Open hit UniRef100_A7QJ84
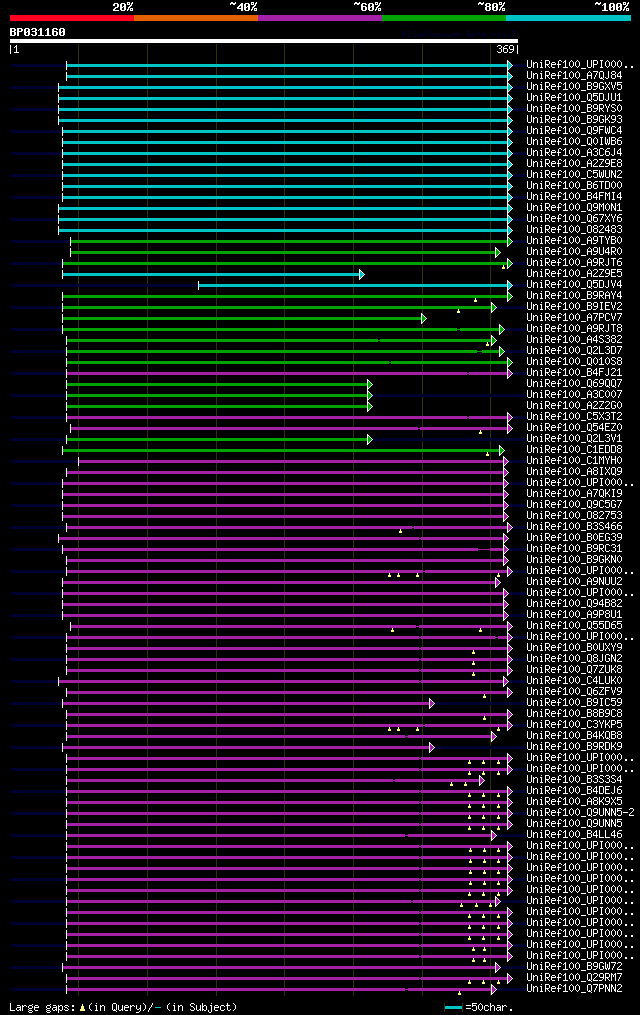 (575, 76)
